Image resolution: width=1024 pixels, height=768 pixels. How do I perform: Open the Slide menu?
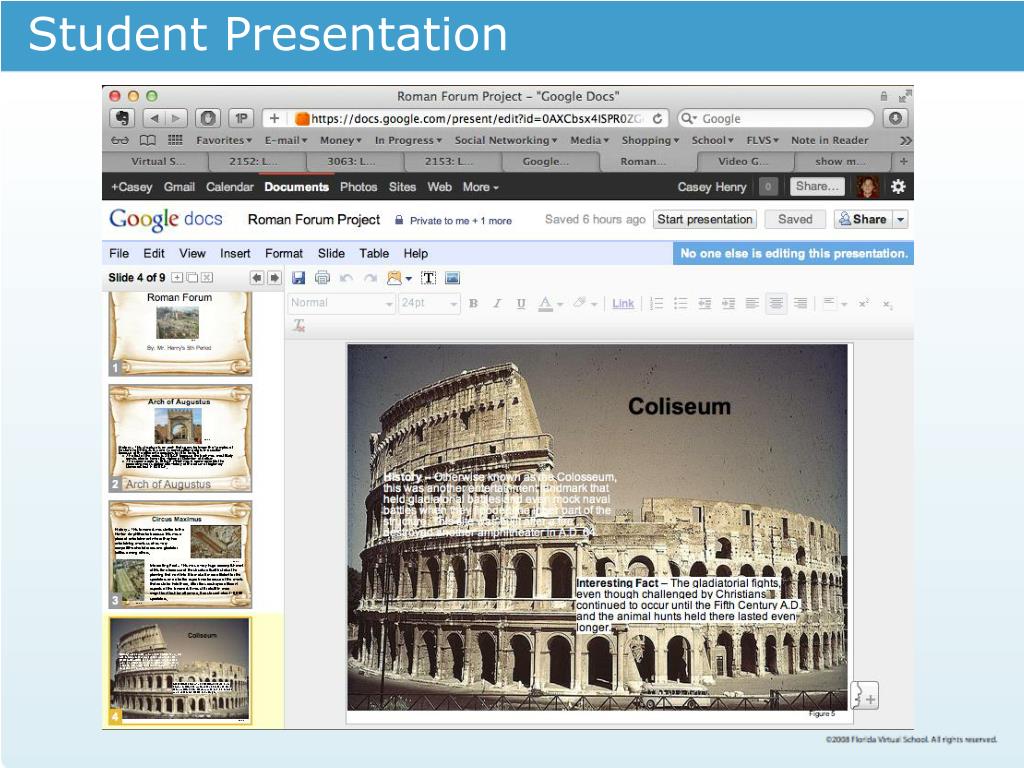click(x=331, y=253)
